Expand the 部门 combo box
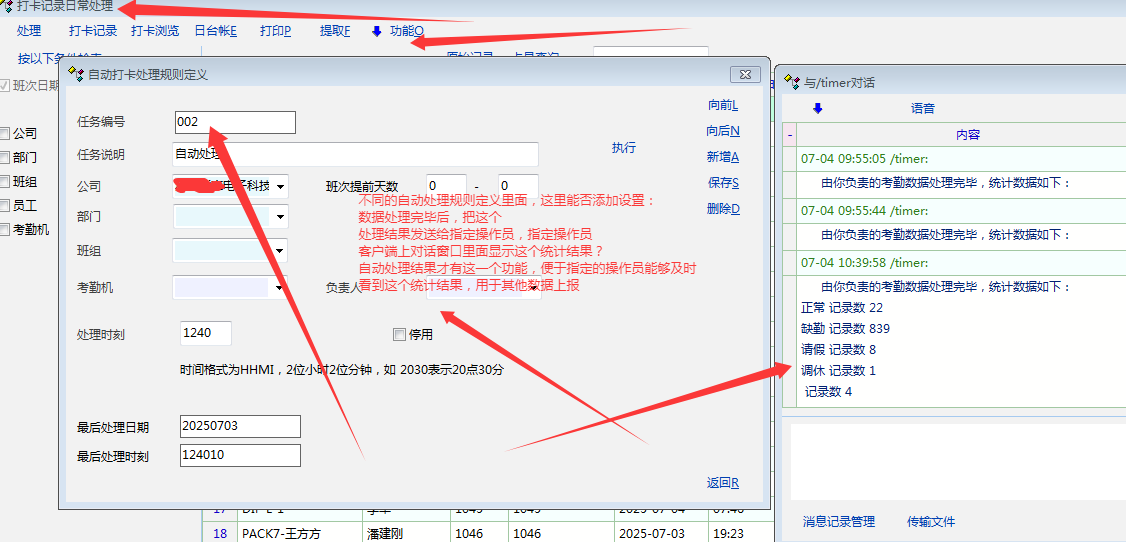This screenshot has height=542, width=1126. (x=280, y=216)
